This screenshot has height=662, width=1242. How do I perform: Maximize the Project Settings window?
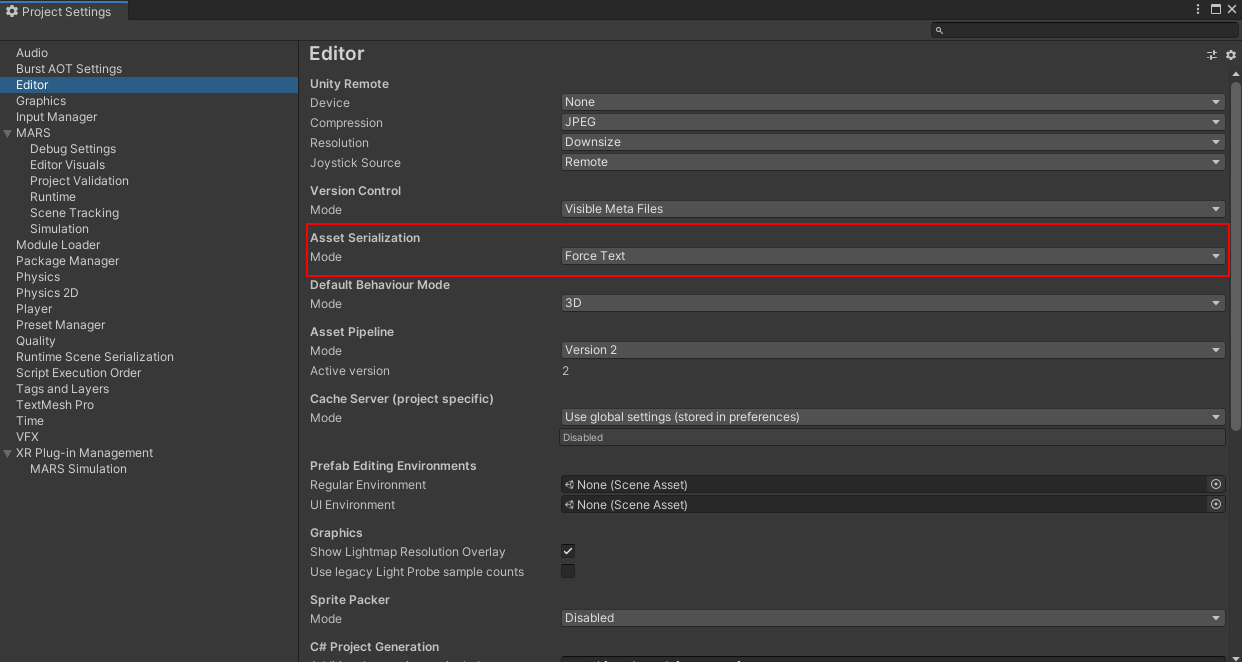click(x=1216, y=9)
